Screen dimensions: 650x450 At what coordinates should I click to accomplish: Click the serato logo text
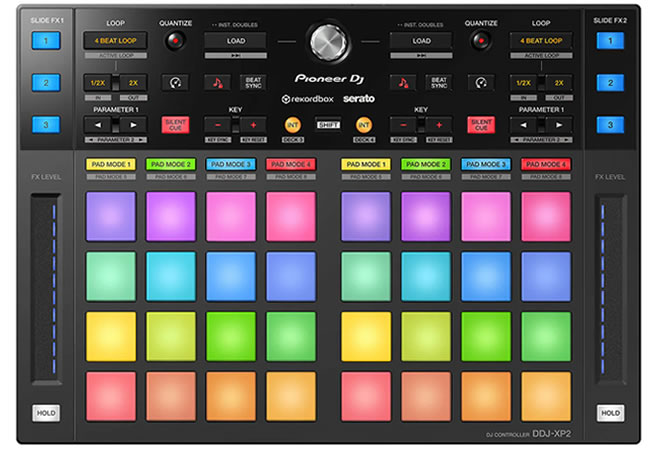(359, 99)
